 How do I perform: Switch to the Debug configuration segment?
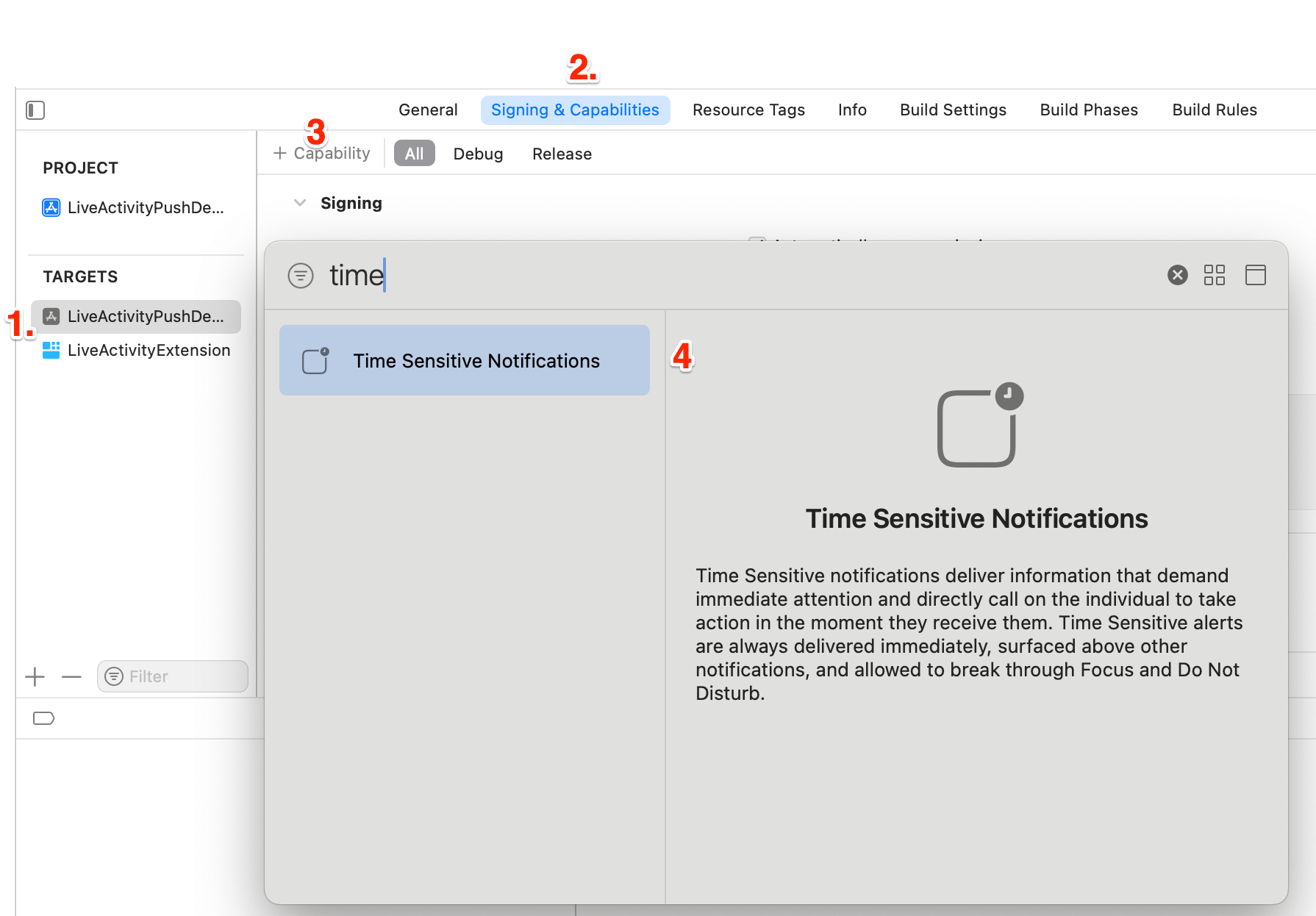coord(478,154)
